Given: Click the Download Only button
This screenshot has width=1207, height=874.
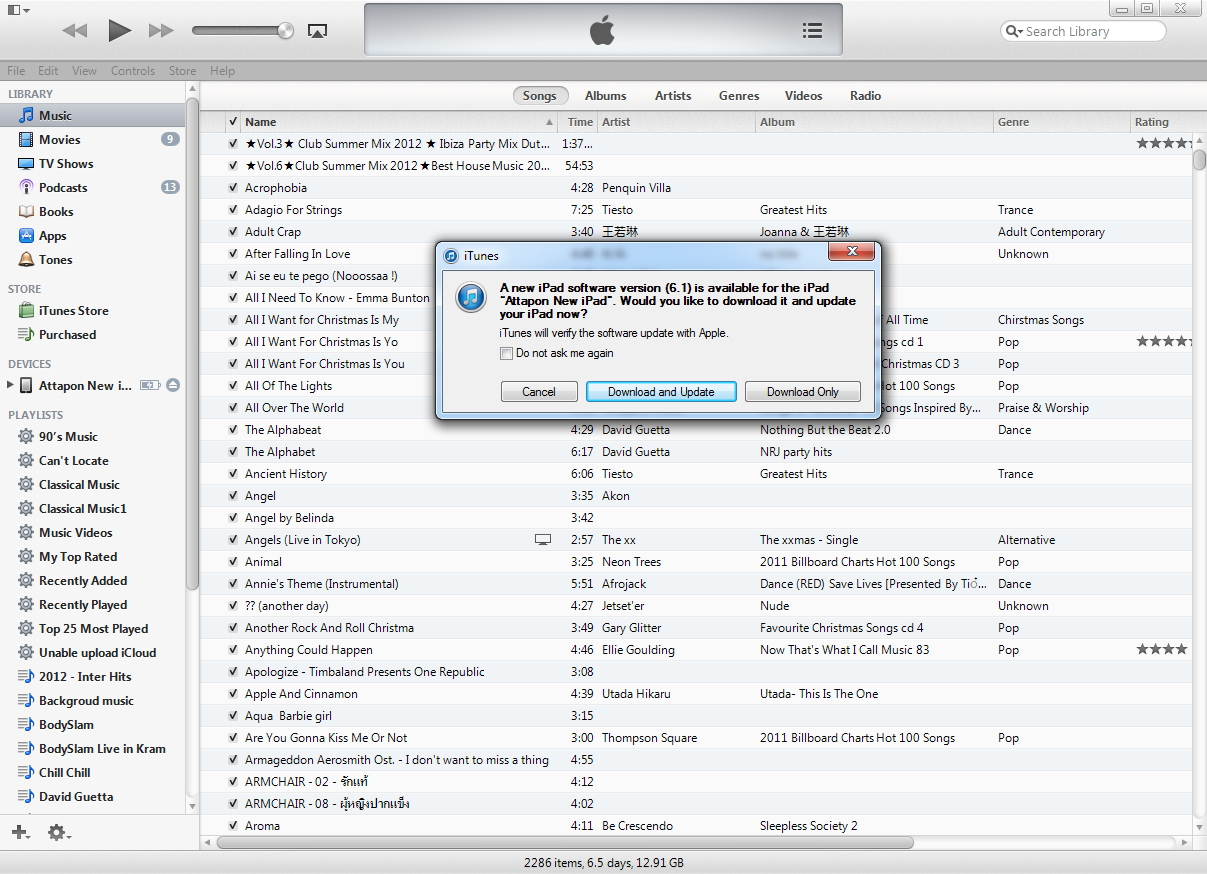Looking at the screenshot, I should 803,392.
